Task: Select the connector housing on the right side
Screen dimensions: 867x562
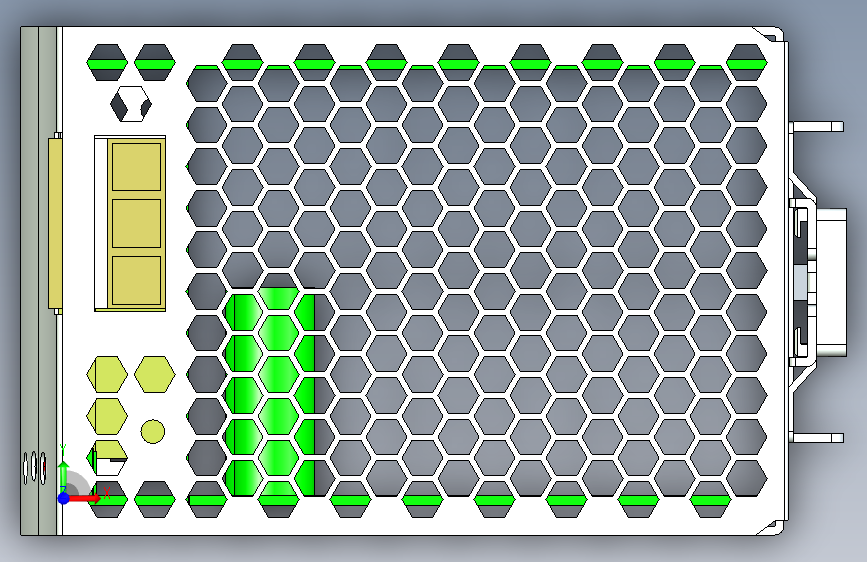Action: pyautogui.click(x=831, y=282)
